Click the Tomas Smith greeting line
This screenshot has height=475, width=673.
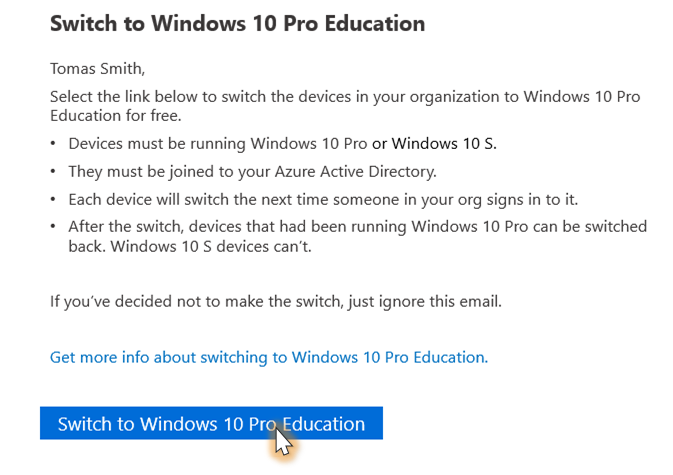click(98, 70)
